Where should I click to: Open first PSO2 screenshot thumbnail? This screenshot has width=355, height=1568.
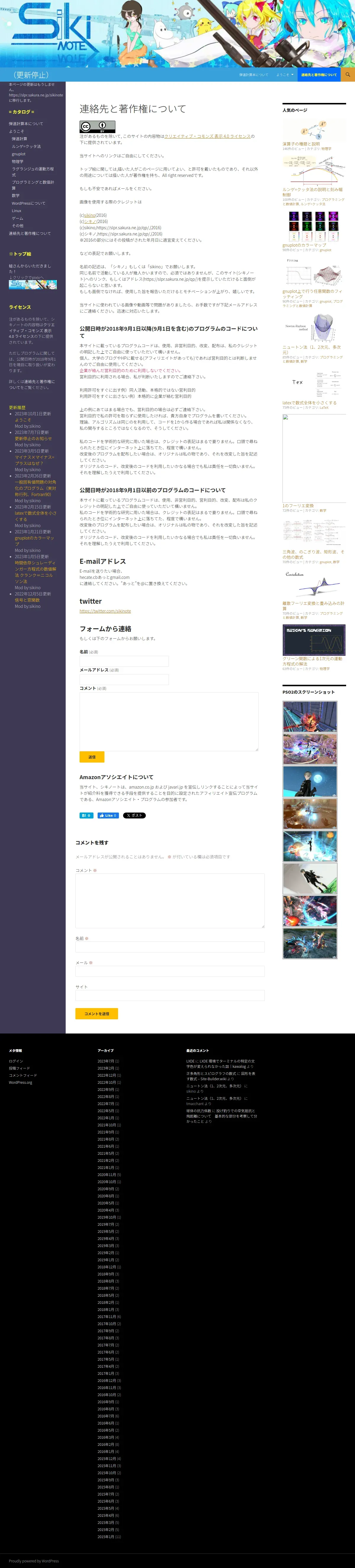pyautogui.click(x=309, y=716)
